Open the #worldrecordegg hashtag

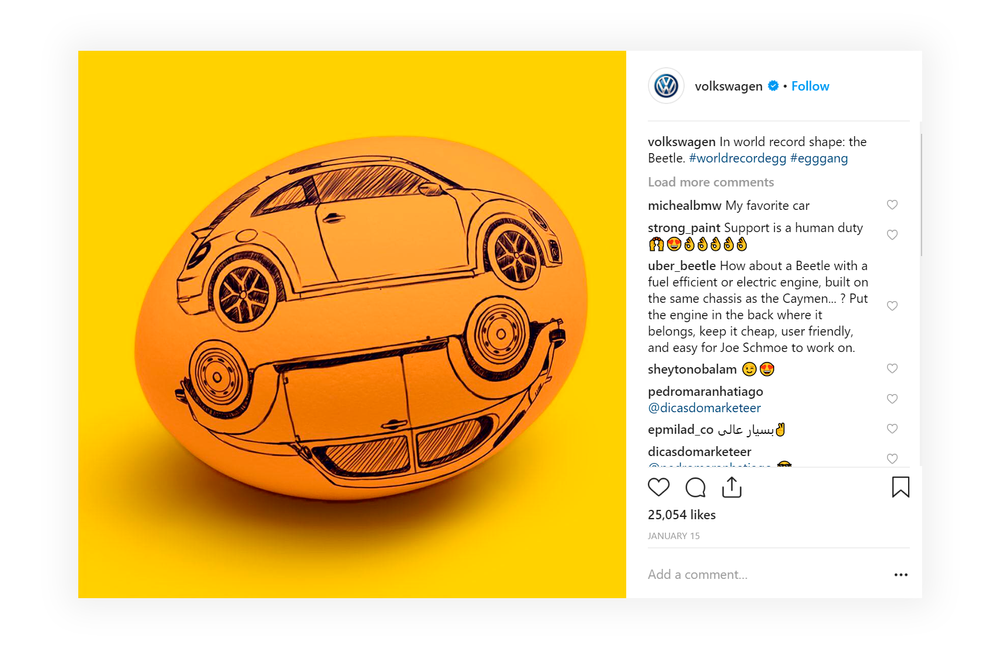737,158
